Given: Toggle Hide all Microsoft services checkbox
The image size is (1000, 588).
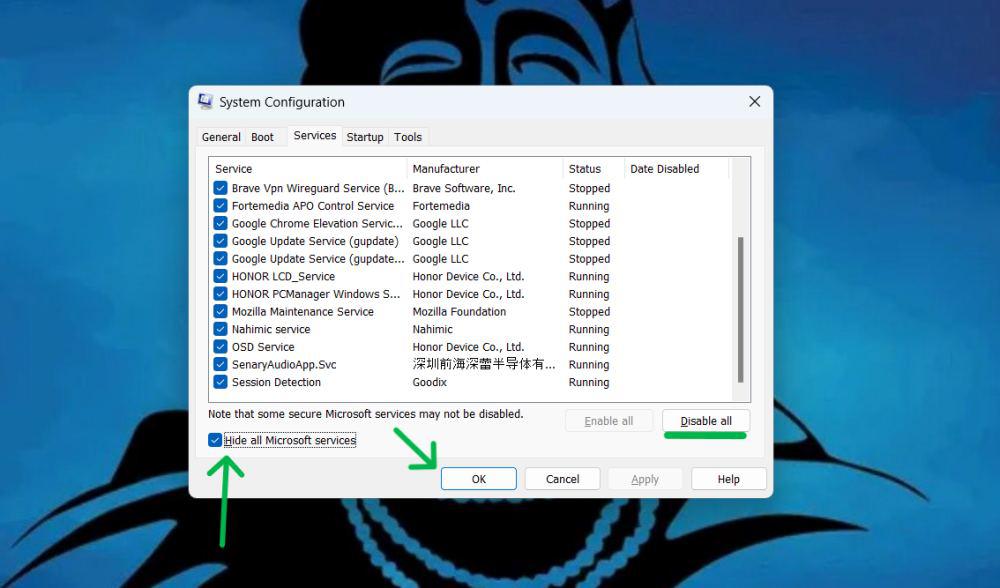Looking at the screenshot, I should [x=215, y=440].
